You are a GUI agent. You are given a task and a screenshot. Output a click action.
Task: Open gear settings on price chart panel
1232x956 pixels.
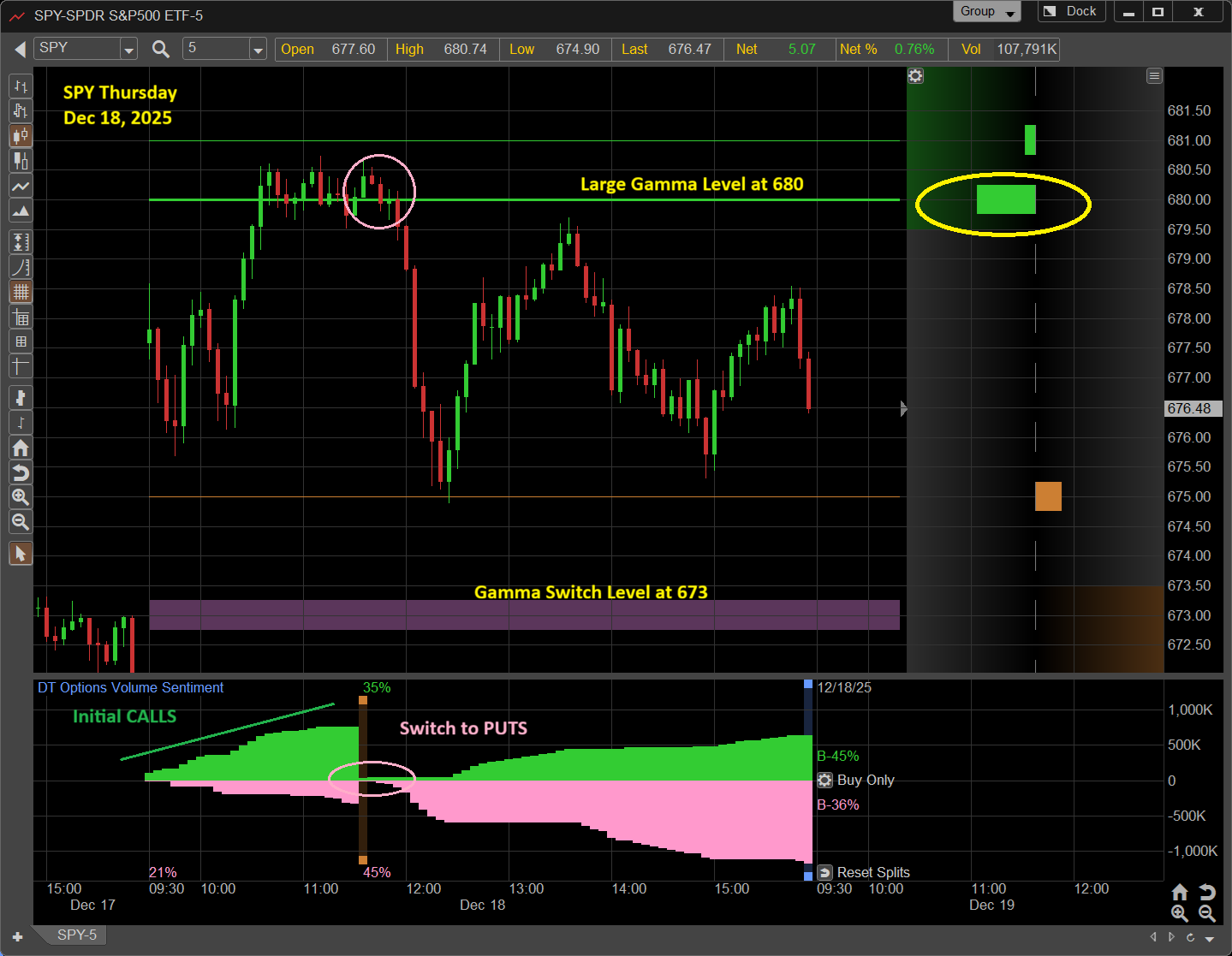915,76
